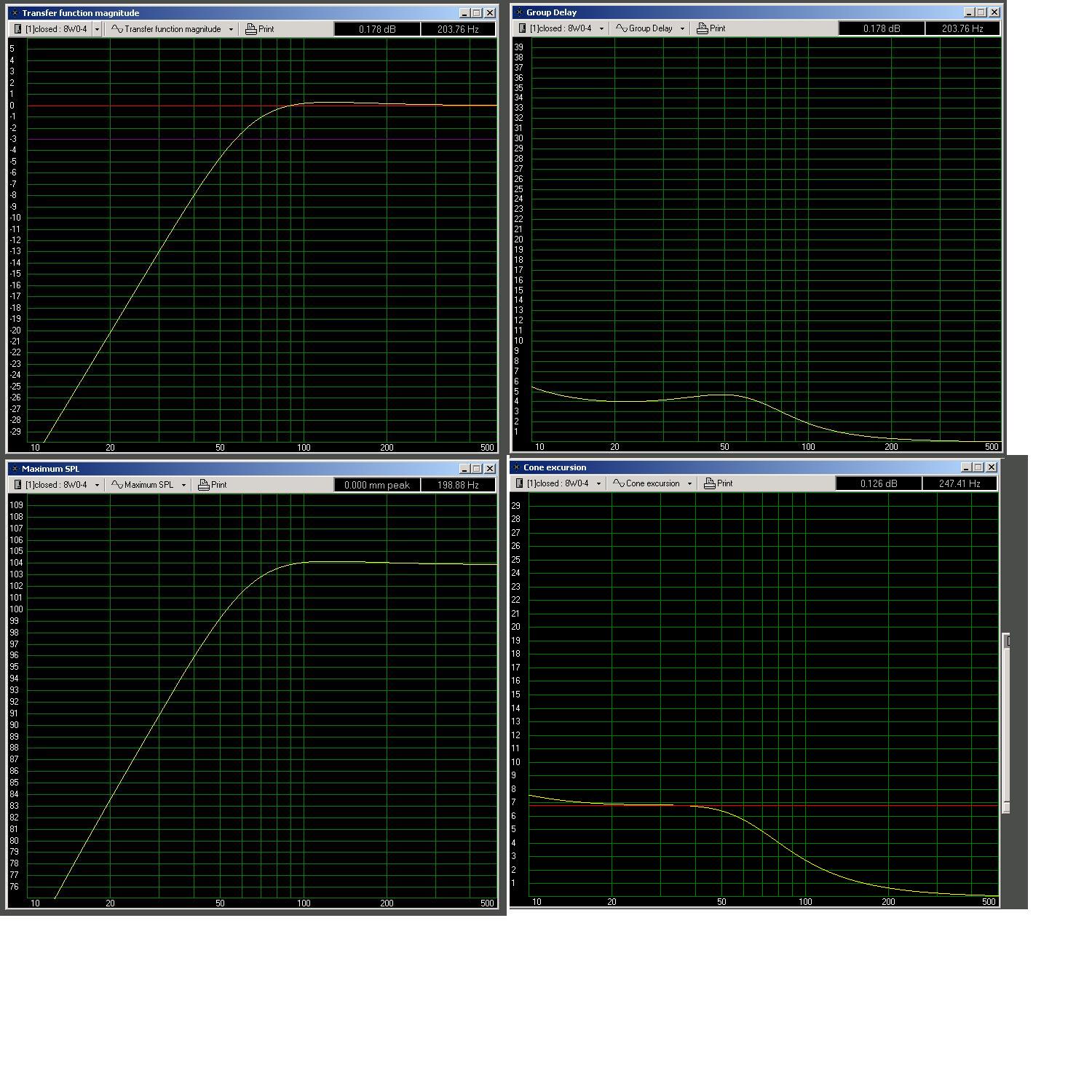Maximize the Group Delay window
This screenshot has height=1092, width=1092.
click(981, 12)
